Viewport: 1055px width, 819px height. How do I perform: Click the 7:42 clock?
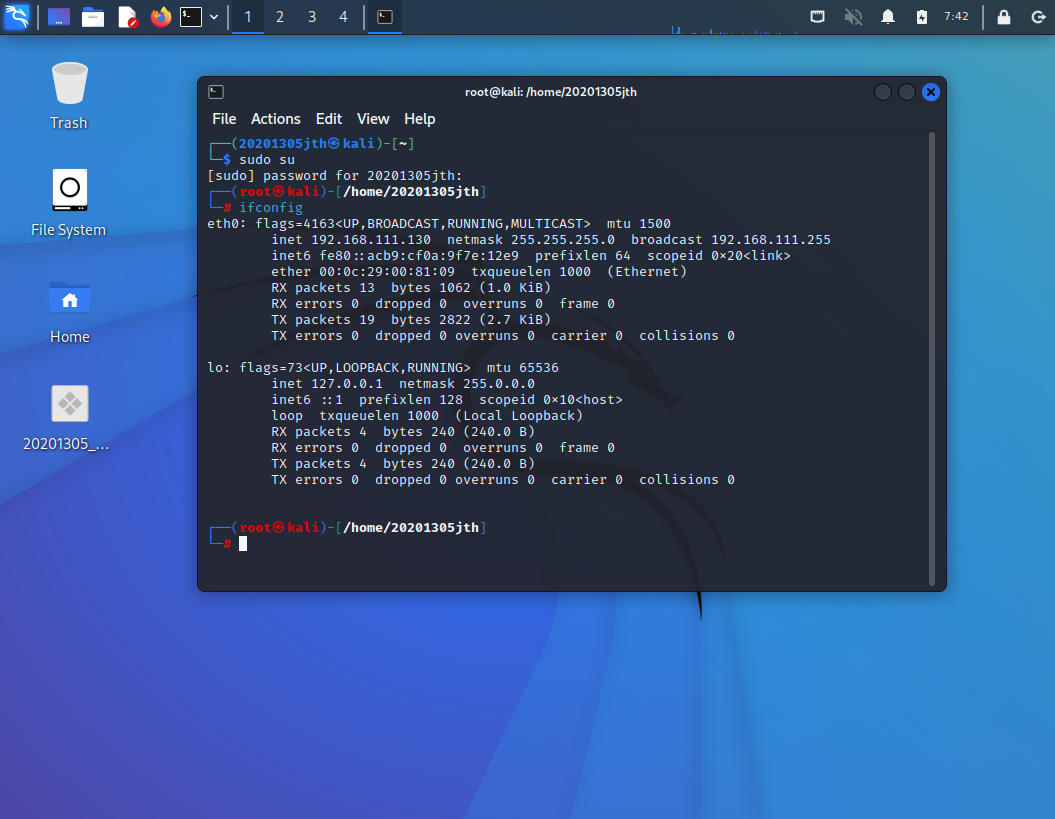pyautogui.click(x=956, y=16)
